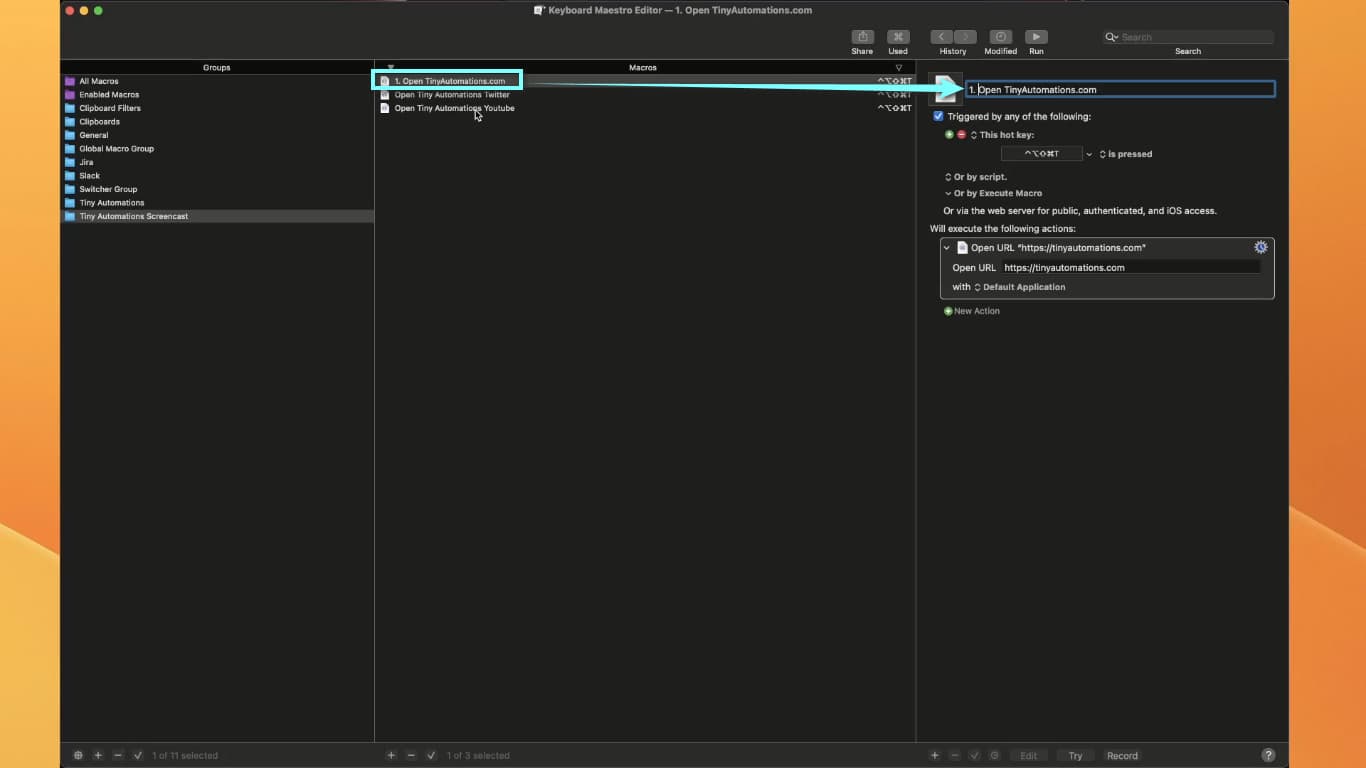
Task: Click the 'Open URL "https://tinyautomations.com"' action title
Action: point(1058,247)
